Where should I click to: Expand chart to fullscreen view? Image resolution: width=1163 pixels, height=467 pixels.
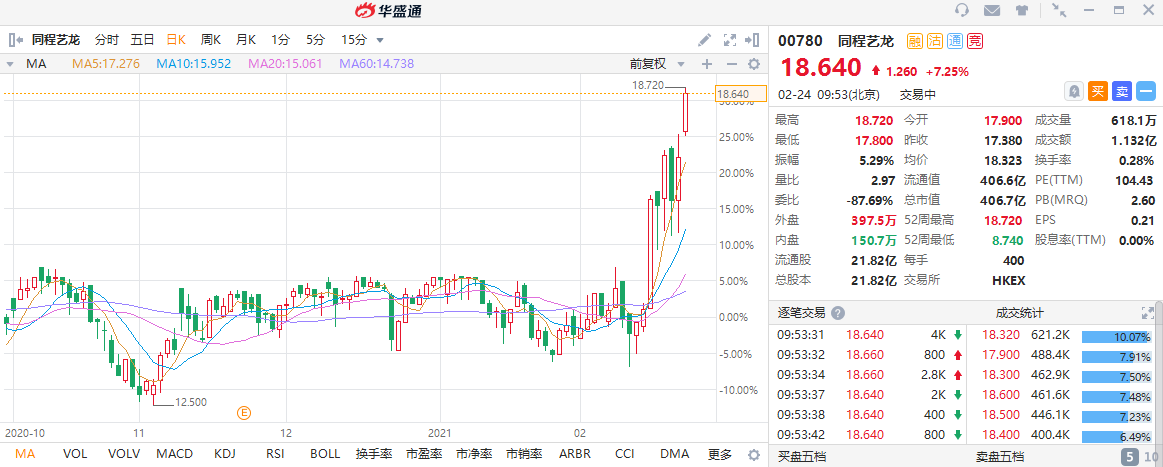(x=730, y=40)
